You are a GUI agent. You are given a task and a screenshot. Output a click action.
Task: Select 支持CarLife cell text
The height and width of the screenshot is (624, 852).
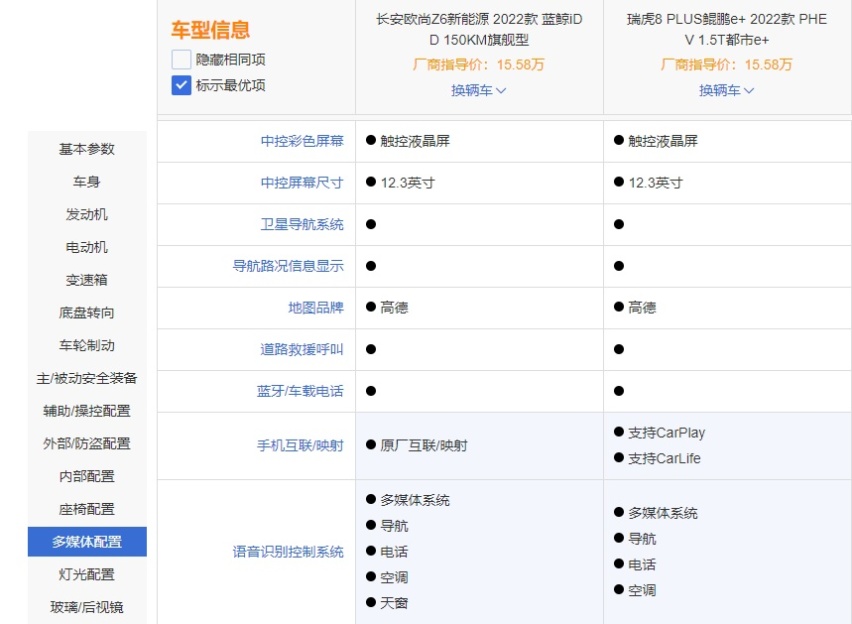(x=665, y=458)
